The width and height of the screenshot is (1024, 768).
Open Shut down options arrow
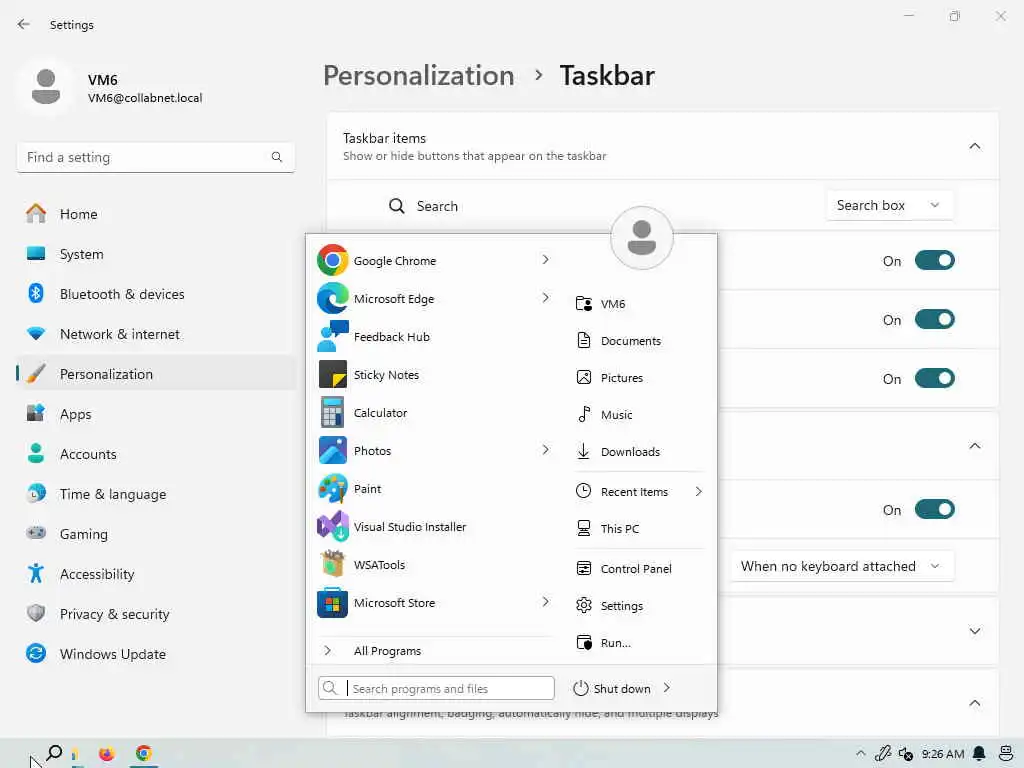point(667,688)
